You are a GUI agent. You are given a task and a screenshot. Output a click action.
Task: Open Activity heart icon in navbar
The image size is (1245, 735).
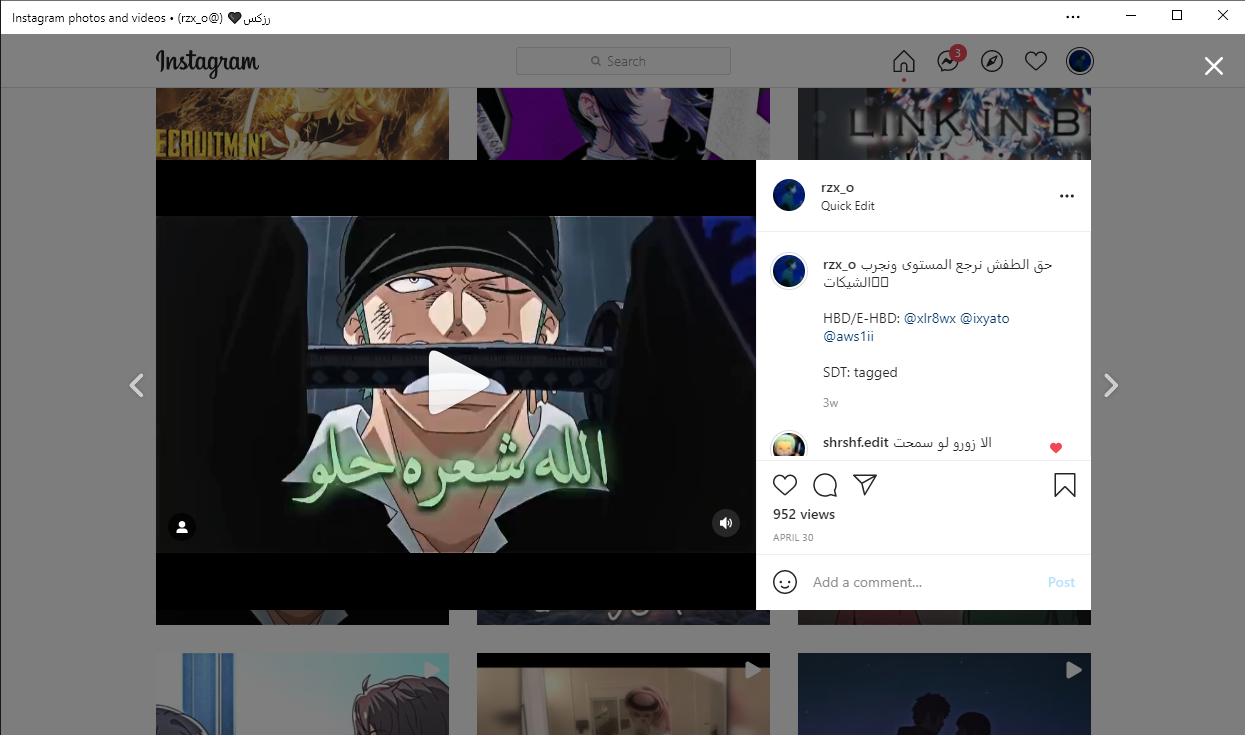(1036, 61)
